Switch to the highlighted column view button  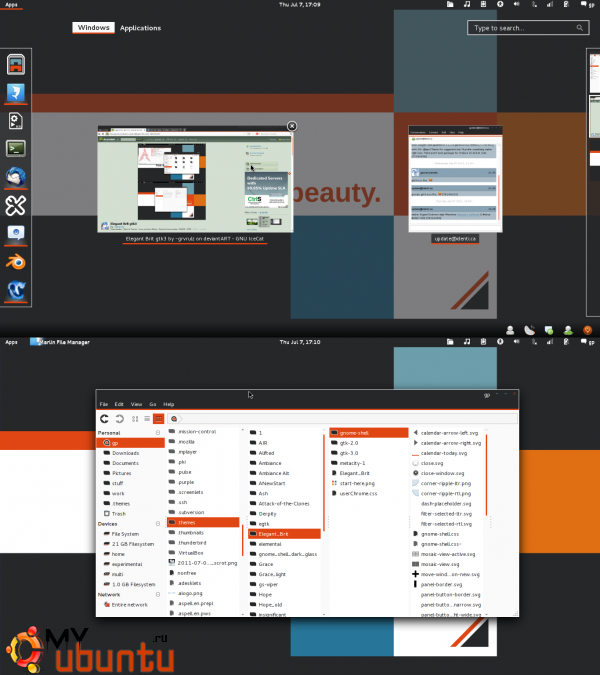[158, 418]
